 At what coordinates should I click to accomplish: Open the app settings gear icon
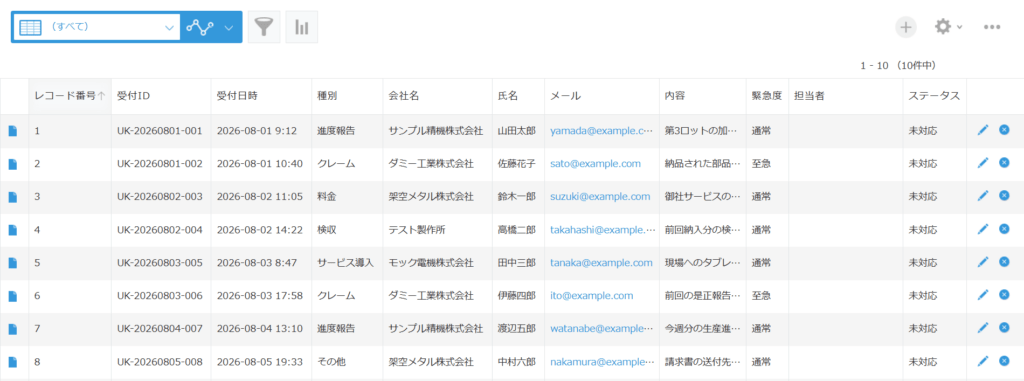pyautogui.click(x=942, y=27)
